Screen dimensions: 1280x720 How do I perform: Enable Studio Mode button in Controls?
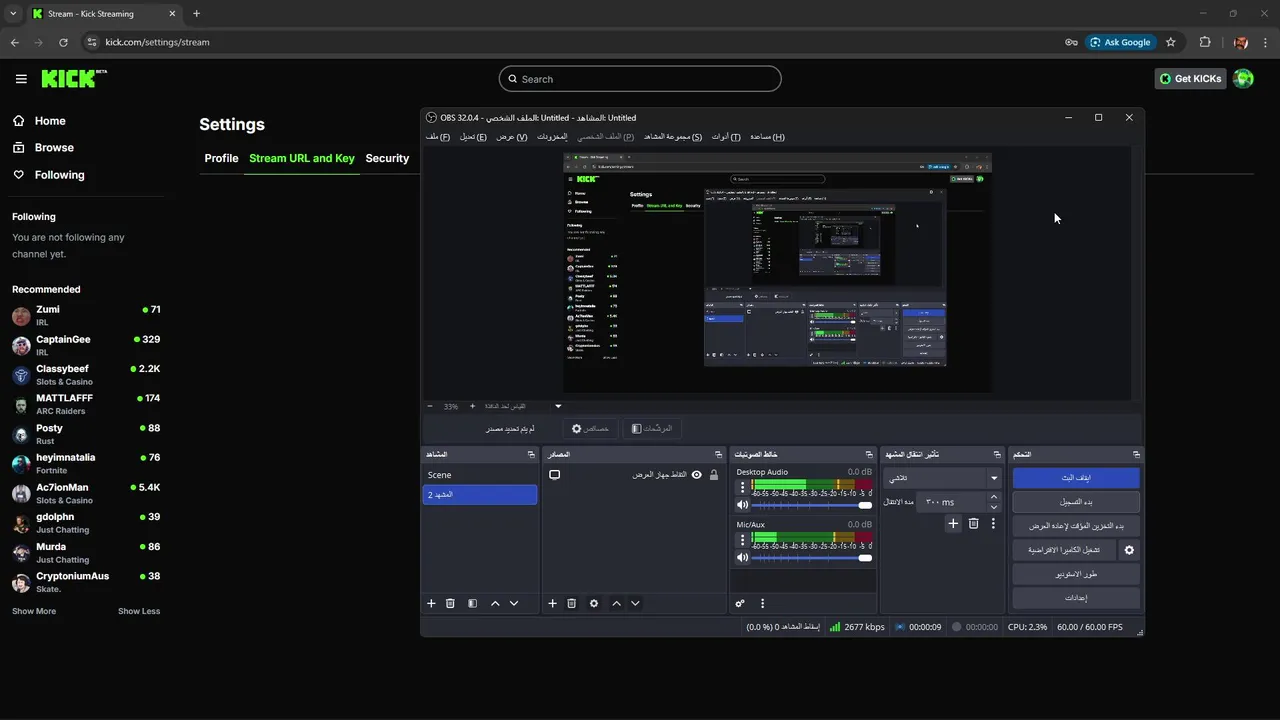coord(1076,574)
